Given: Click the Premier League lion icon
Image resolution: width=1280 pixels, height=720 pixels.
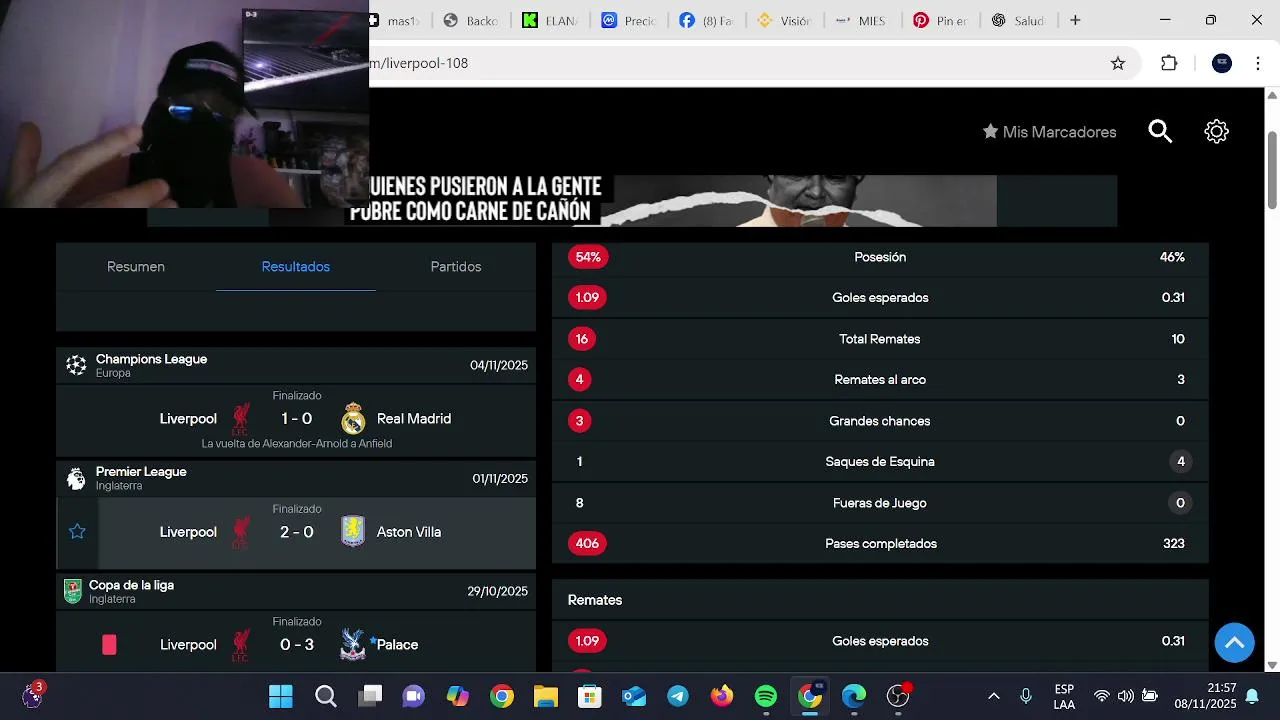Looking at the screenshot, I should pos(76,478).
